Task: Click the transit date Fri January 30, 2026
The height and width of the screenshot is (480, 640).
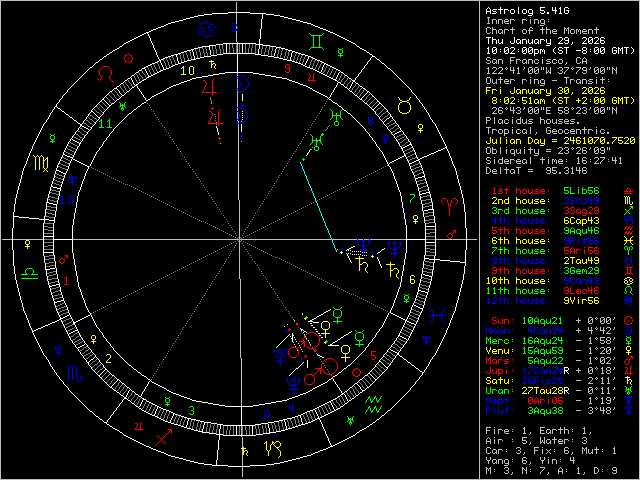Action: click(545, 90)
